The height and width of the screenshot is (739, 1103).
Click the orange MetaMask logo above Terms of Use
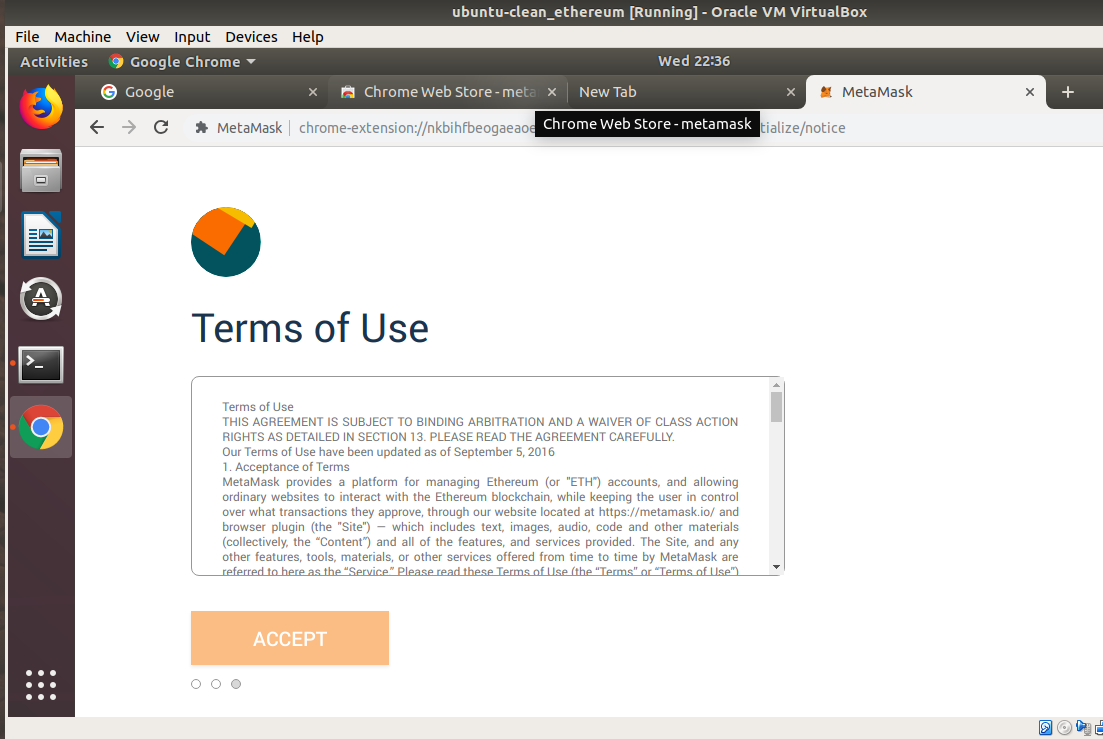pyautogui.click(x=225, y=242)
